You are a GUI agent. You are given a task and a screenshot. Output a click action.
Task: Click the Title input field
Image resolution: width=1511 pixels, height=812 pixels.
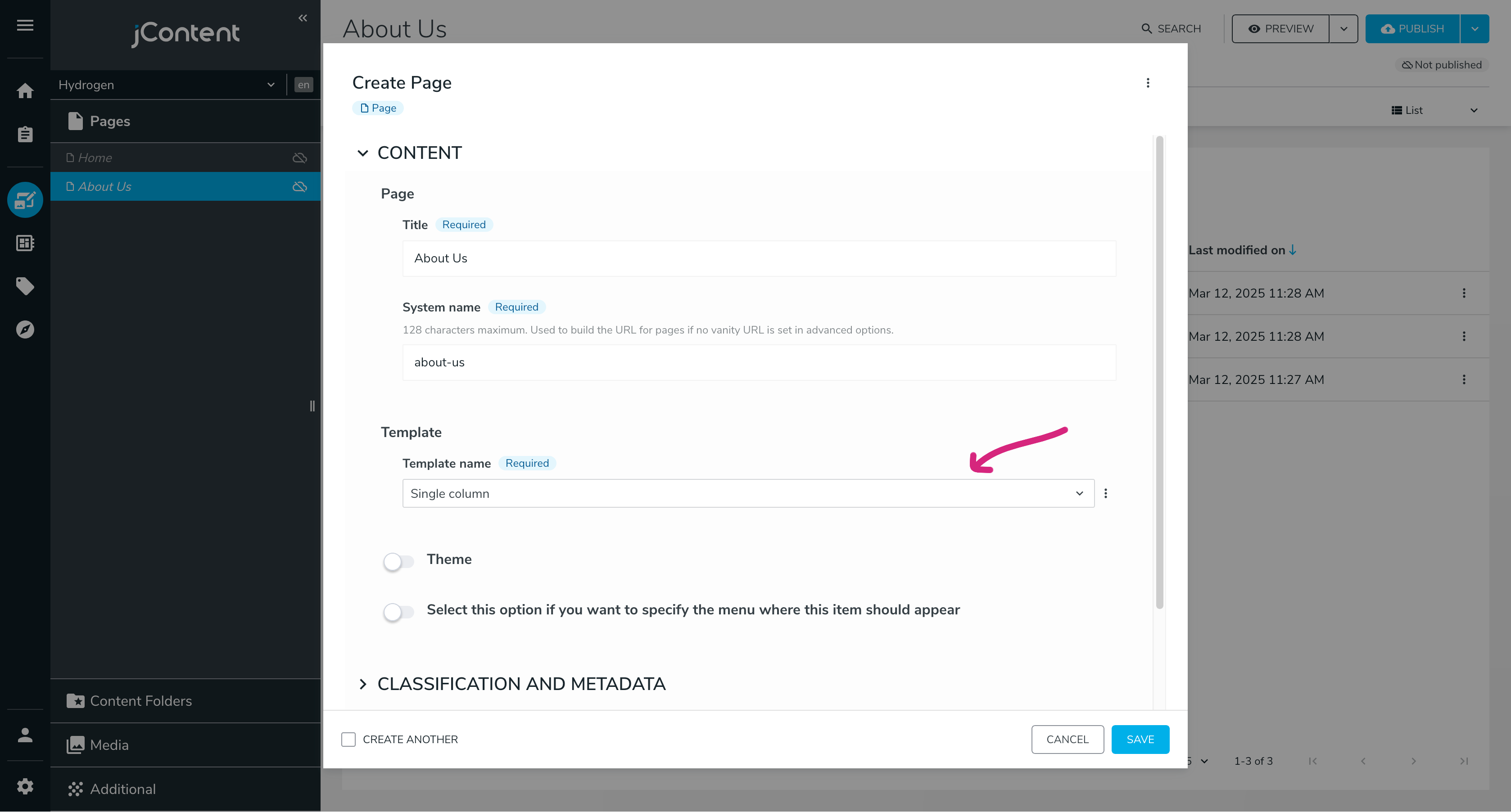pyautogui.click(x=759, y=258)
